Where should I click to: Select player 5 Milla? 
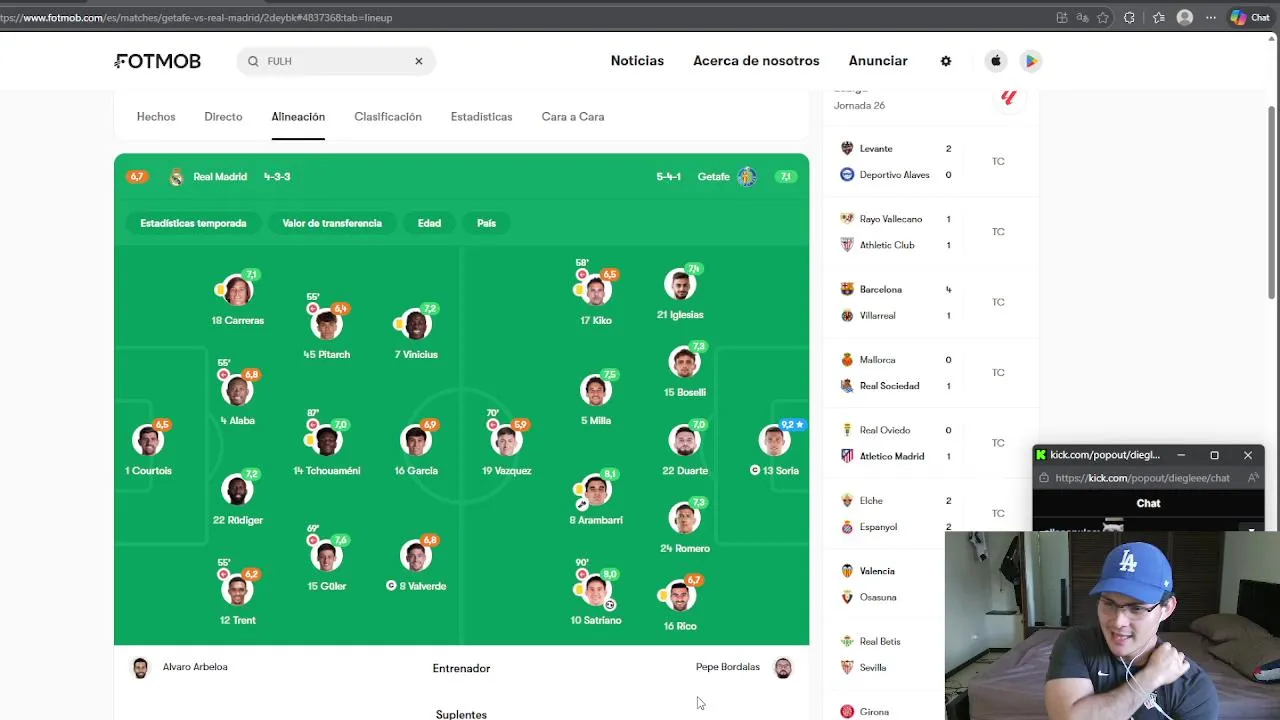click(x=596, y=396)
